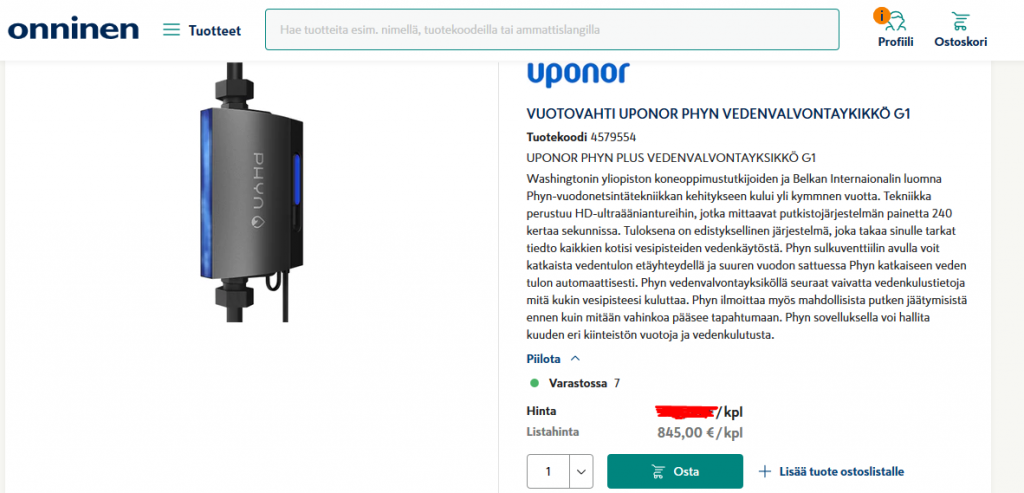The image size is (1024, 493).
Task: Click the green Osta buy button
Action: (675, 471)
